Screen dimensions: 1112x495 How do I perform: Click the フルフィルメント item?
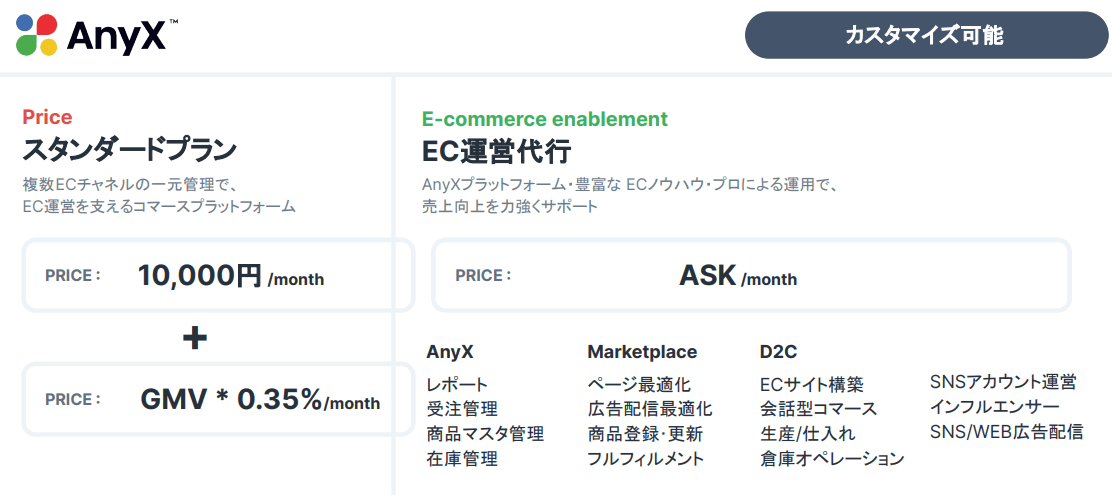pyautogui.click(x=645, y=459)
